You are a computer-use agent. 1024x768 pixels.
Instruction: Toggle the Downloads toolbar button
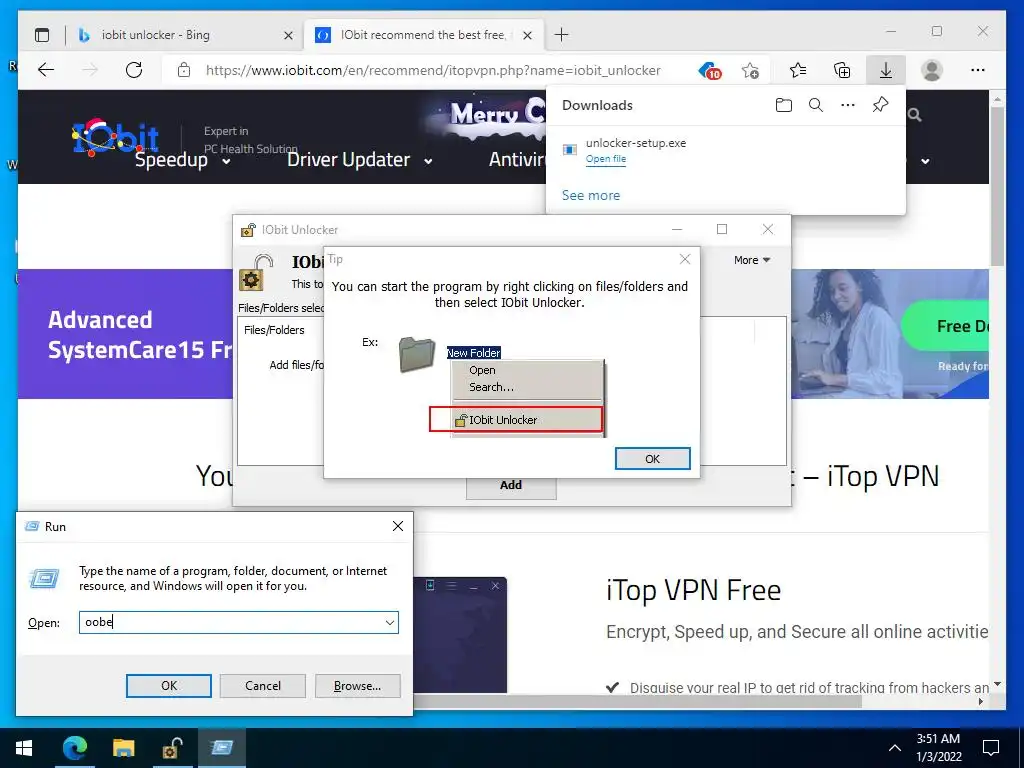886,70
